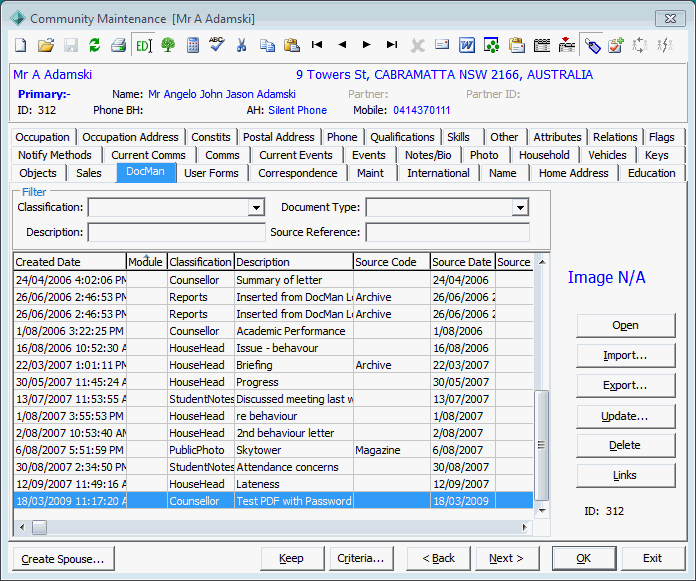Click the Cut scissors icon

pos(241,45)
